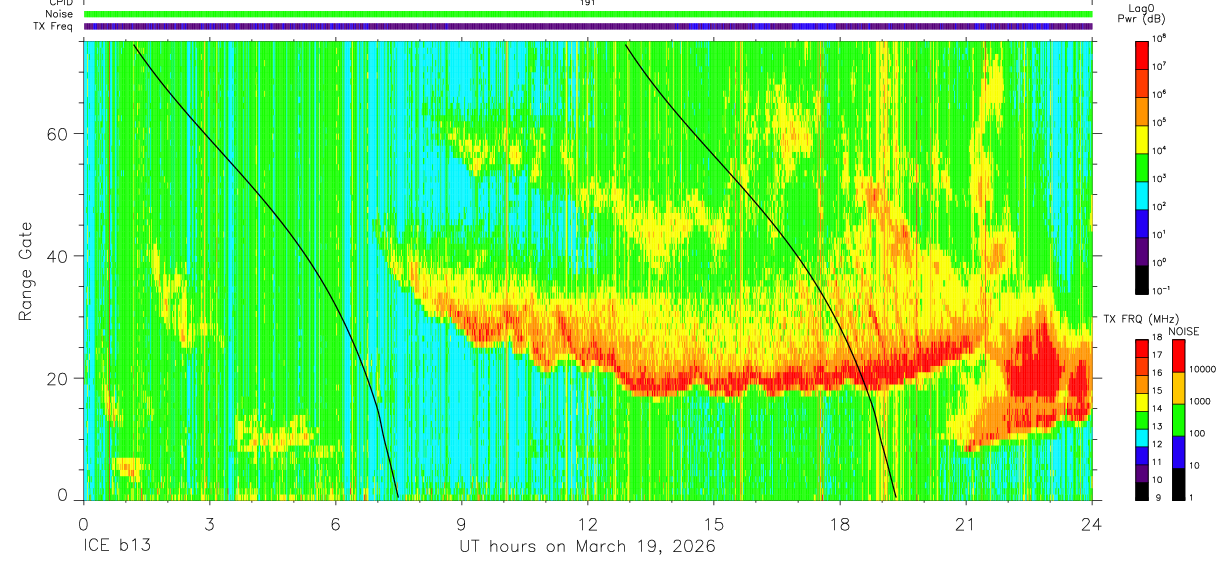This screenshot has width=1228, height=567.
Task: Pick the blue segment of NOISE legend
Action: click(1180, 451)
